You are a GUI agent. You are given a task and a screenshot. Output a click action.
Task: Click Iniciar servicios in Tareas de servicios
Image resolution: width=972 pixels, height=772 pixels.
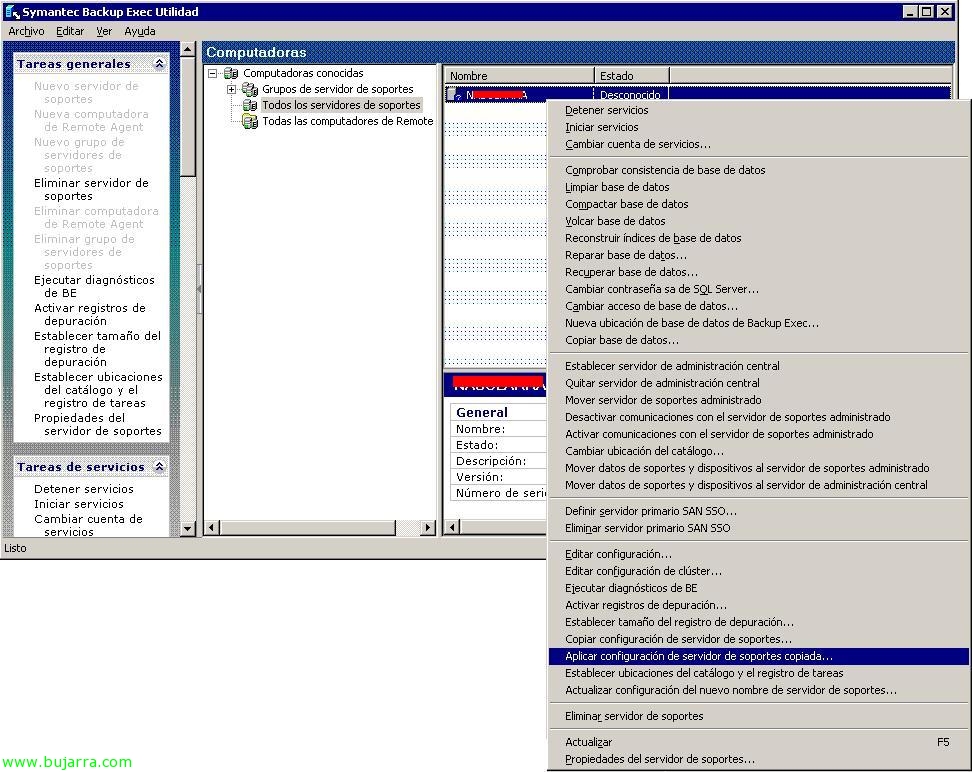(x=79, y=504)
